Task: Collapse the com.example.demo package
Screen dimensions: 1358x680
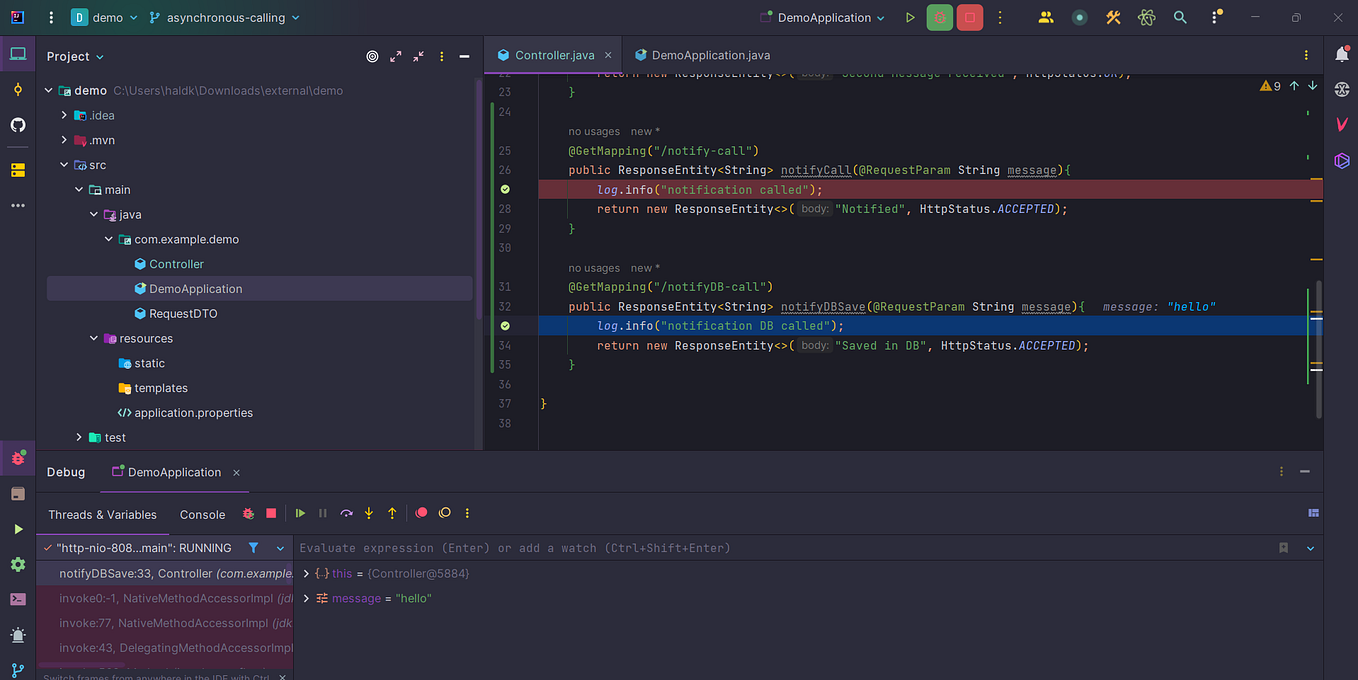Action: (109, 239)
